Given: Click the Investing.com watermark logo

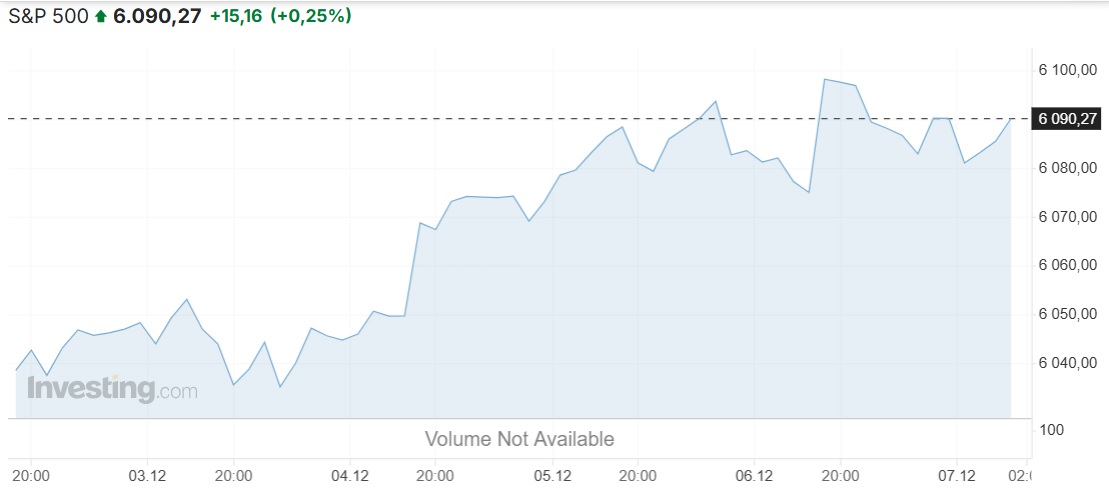Looking at the screenshot, I should click(x=112, y=389).
